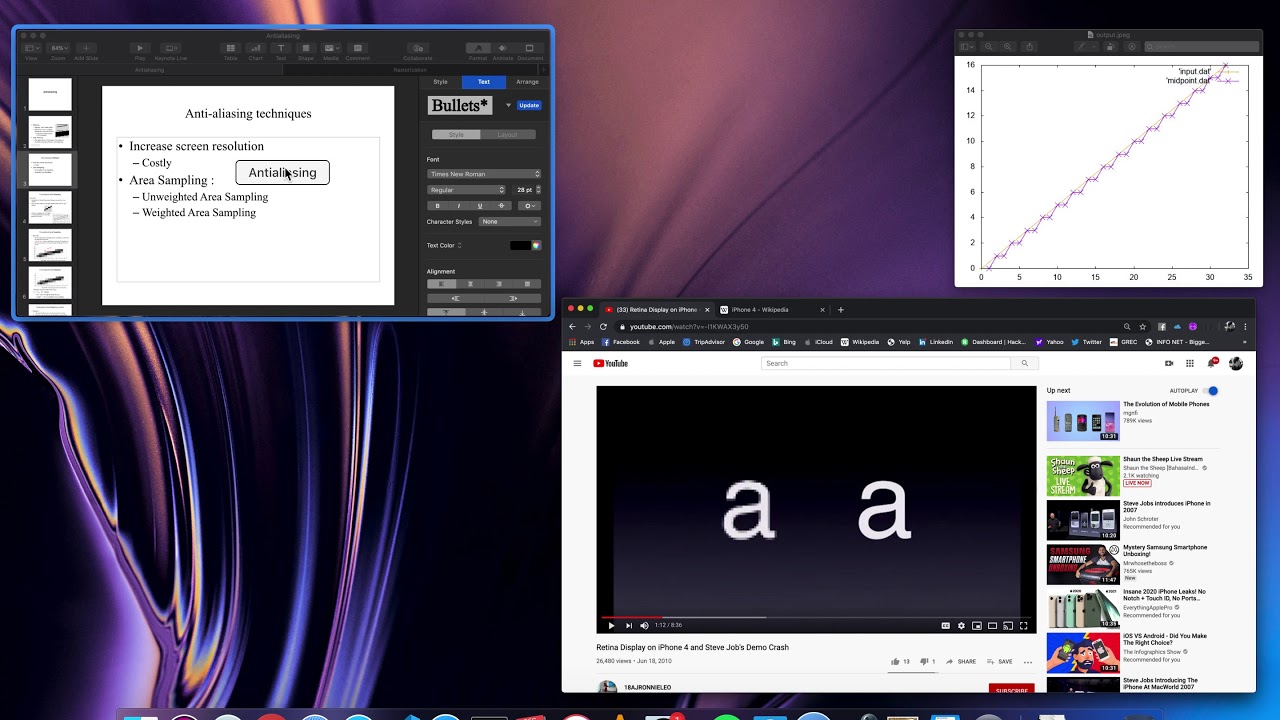
Task: Toggle strikethrough formatting
Action: (501, 206)
